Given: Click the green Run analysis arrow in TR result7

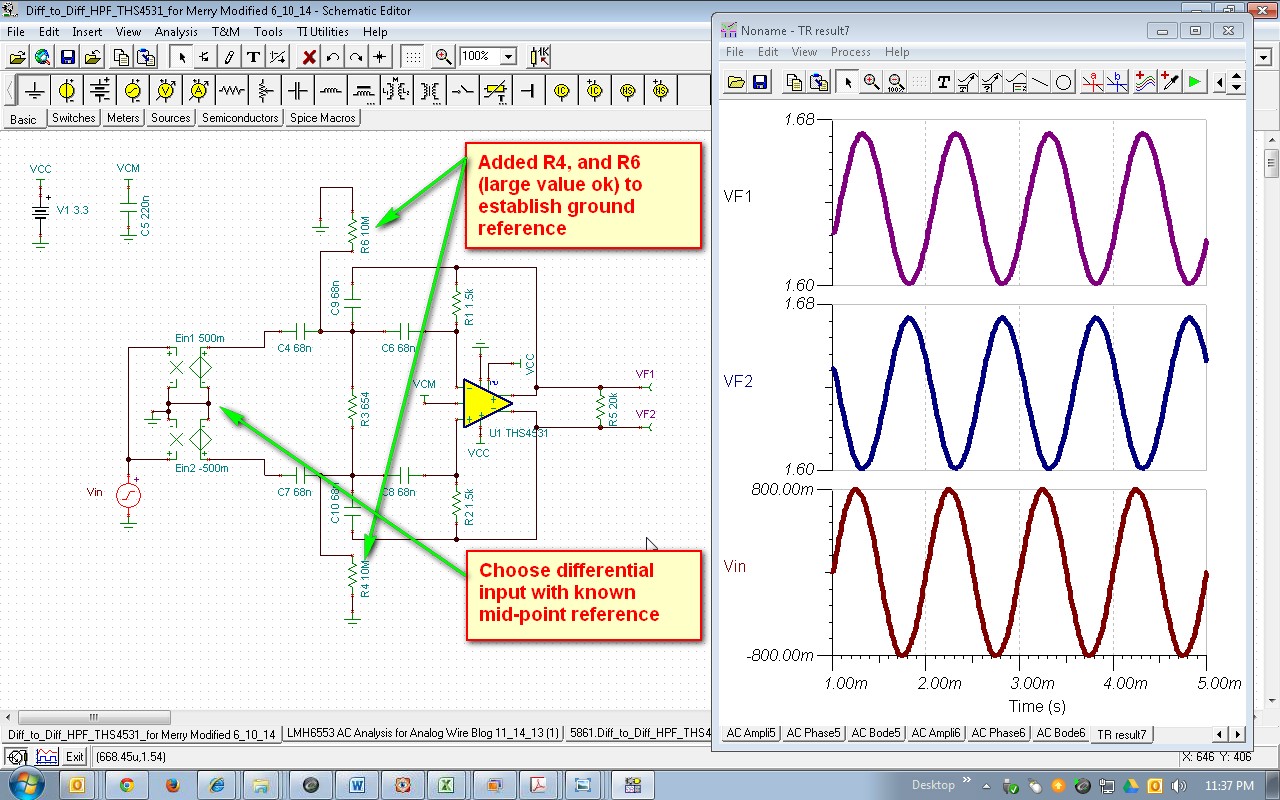Looking at the screenshot, I should tap(1196, 82).
